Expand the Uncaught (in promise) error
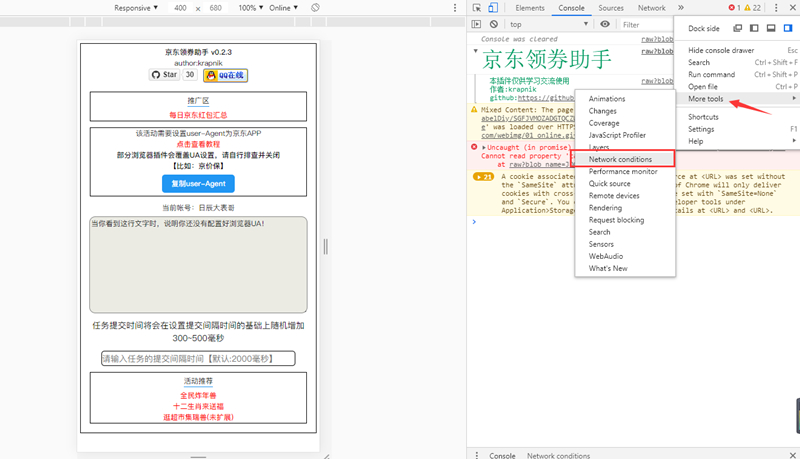Screen dimensions: 800x459 pyautogui.click(x=484, y=147)
